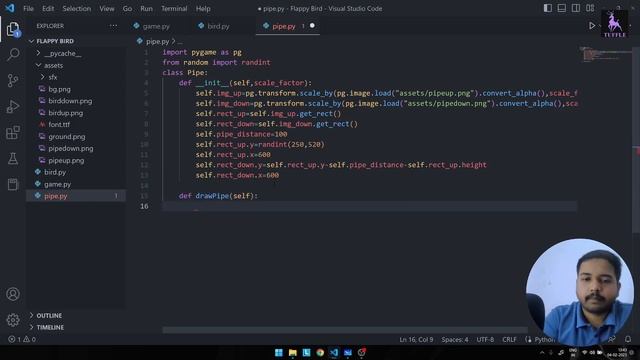The width and height of the screenshot is (640, 360).
Task: Select language mode Python in status bar
Action: coord(545,339)
